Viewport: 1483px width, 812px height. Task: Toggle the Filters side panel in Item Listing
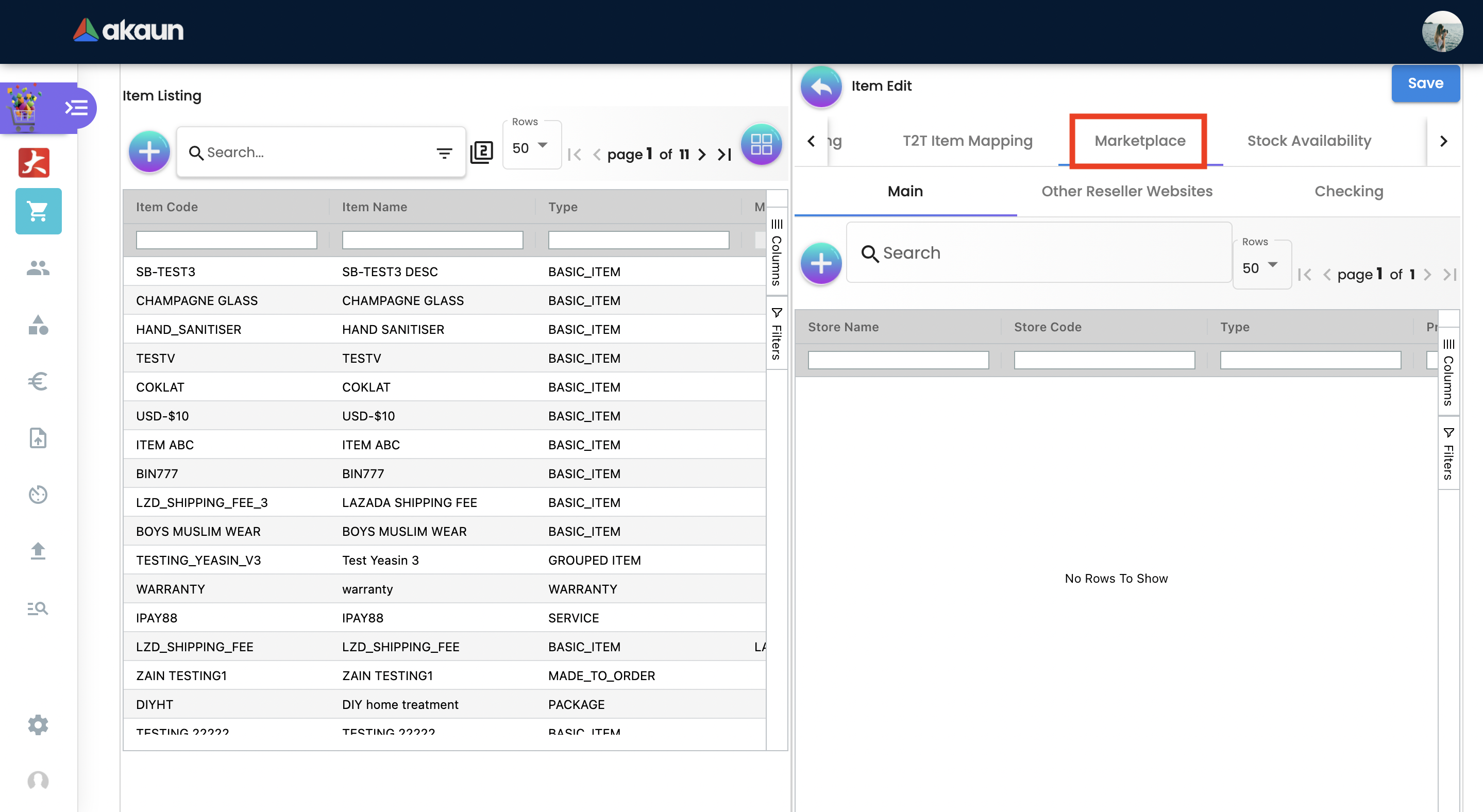777,334
